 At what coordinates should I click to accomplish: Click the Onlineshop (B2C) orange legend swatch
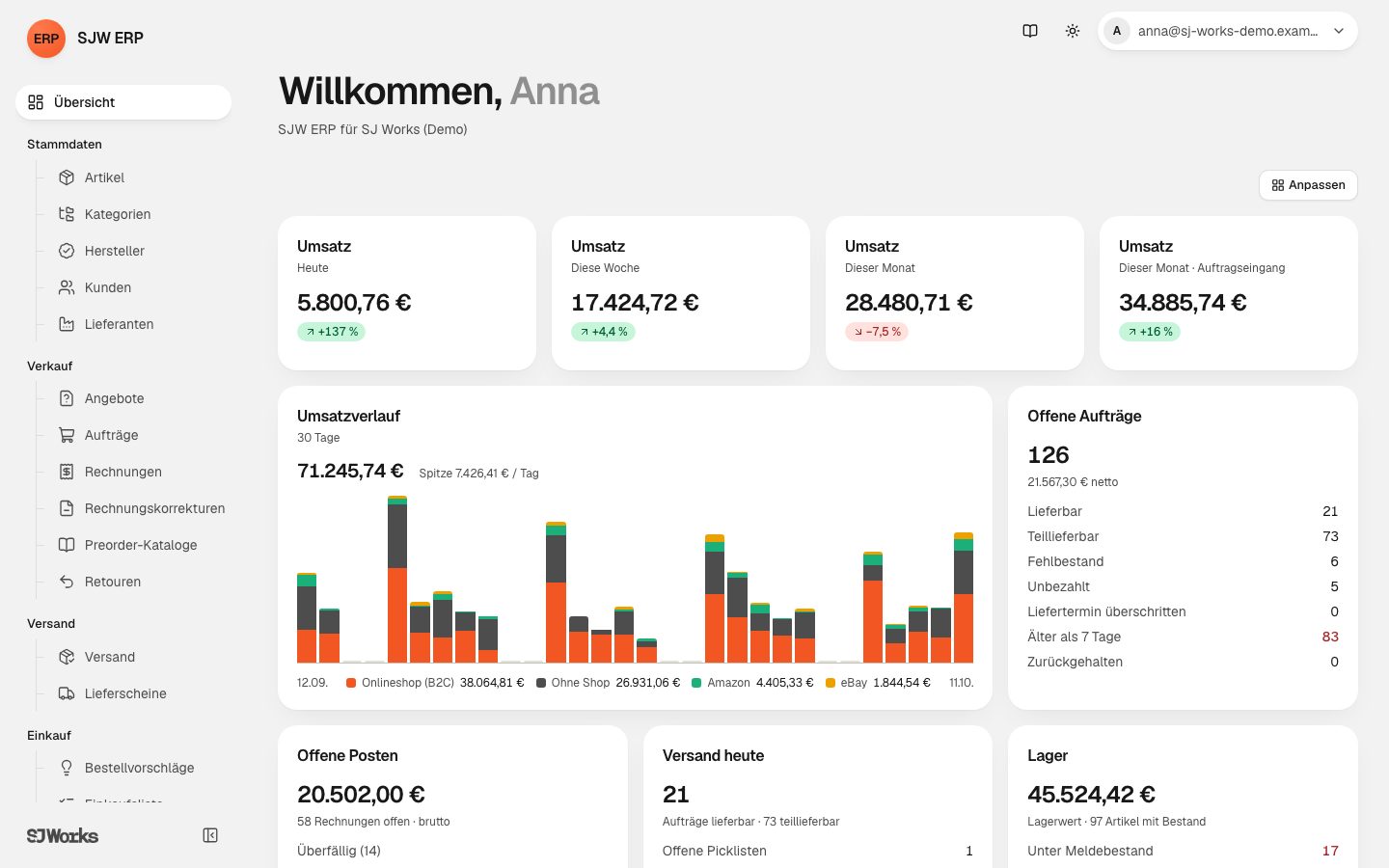351,683
